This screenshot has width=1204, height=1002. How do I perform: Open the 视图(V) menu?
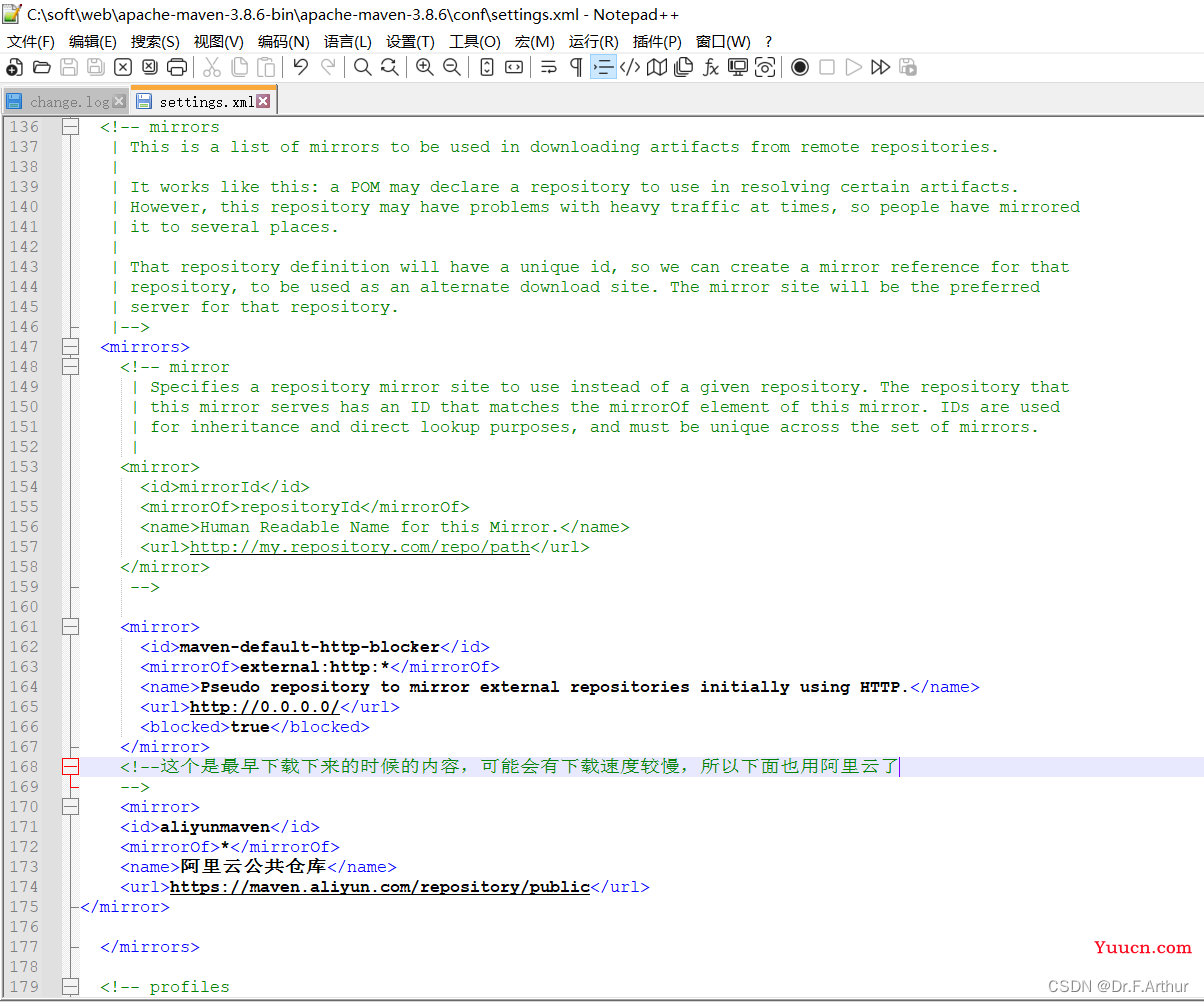(x=219, y=41)
